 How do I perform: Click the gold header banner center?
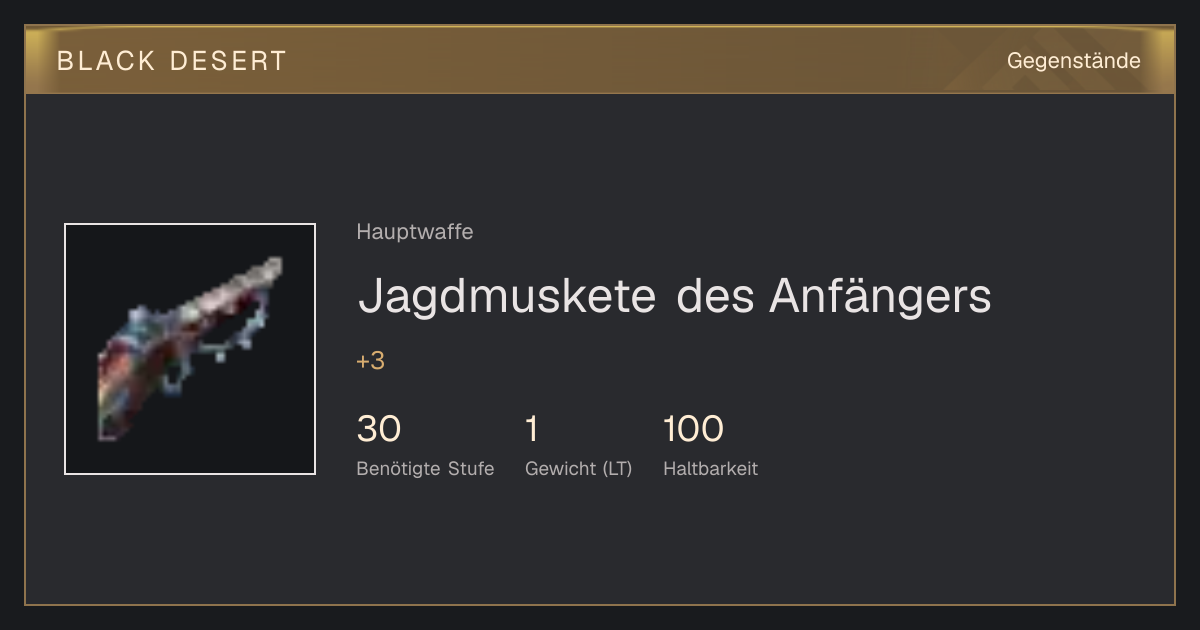[x=600, y=60]
